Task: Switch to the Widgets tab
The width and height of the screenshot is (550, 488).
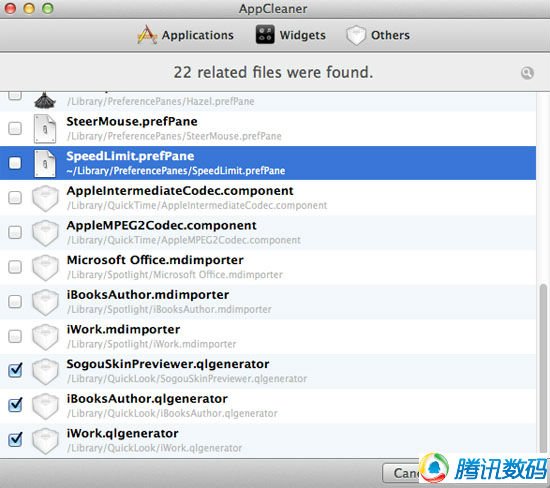Action: (x=291, y=35)
